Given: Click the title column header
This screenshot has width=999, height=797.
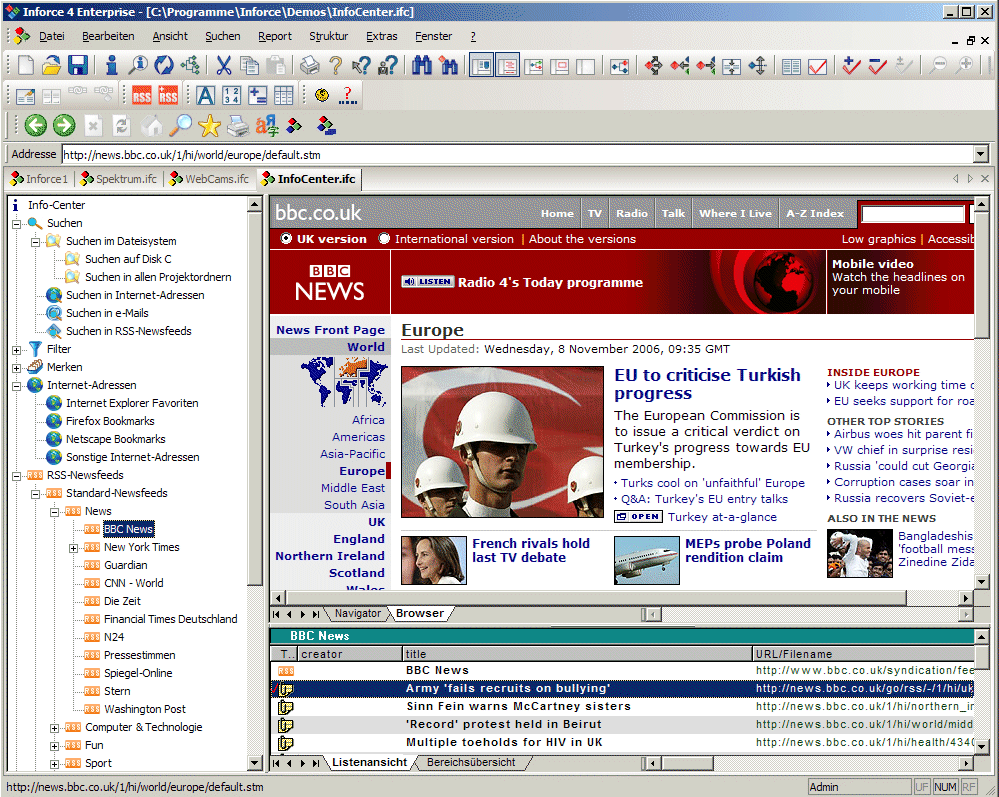Looking at the screenshot, I should point(577,654).
